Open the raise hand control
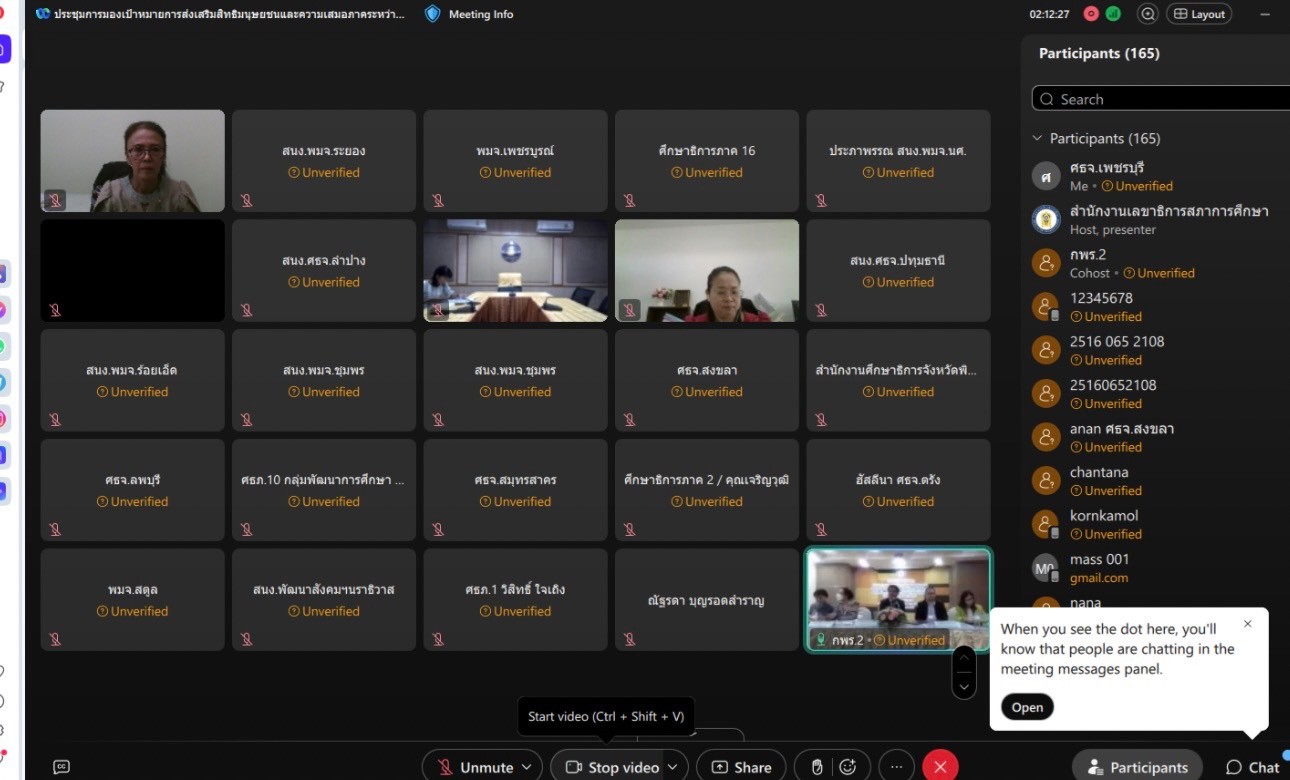The height and width of the screenshot is (780, 1290). click(816, 767)
